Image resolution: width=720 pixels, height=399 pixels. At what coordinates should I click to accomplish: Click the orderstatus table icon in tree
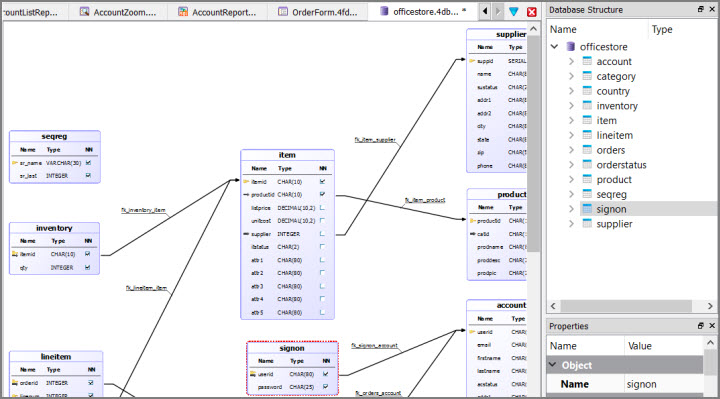tap(587, 164)
